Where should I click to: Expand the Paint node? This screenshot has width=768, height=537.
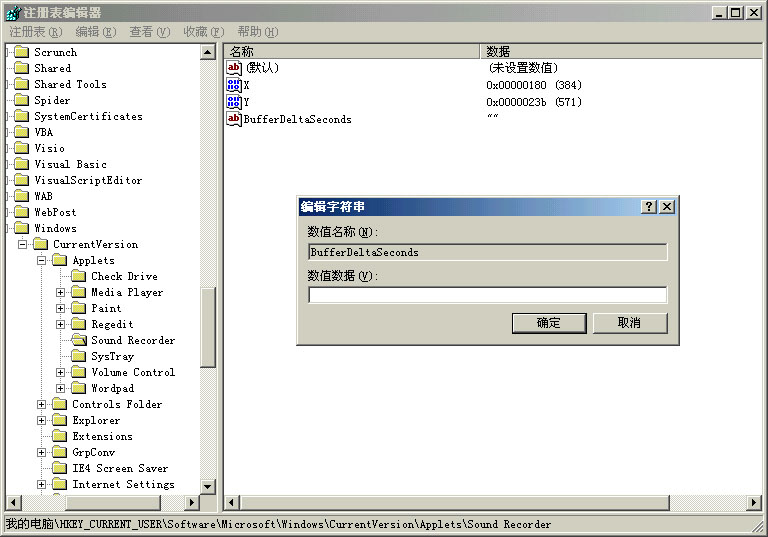tap(61, 308)
